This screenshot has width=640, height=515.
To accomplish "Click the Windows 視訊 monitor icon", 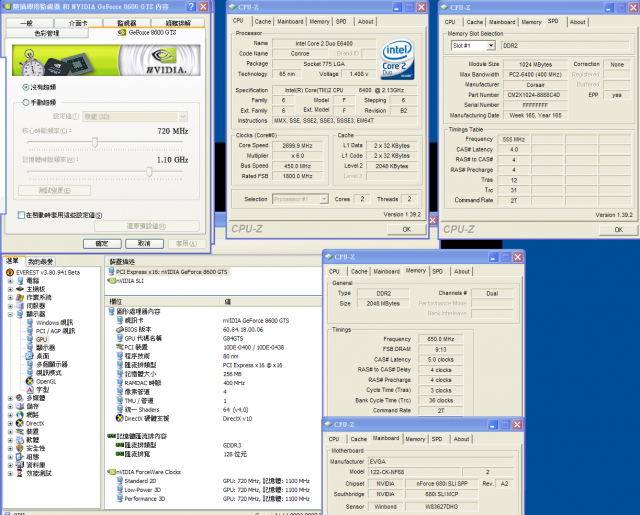I will tap(30, 322).
